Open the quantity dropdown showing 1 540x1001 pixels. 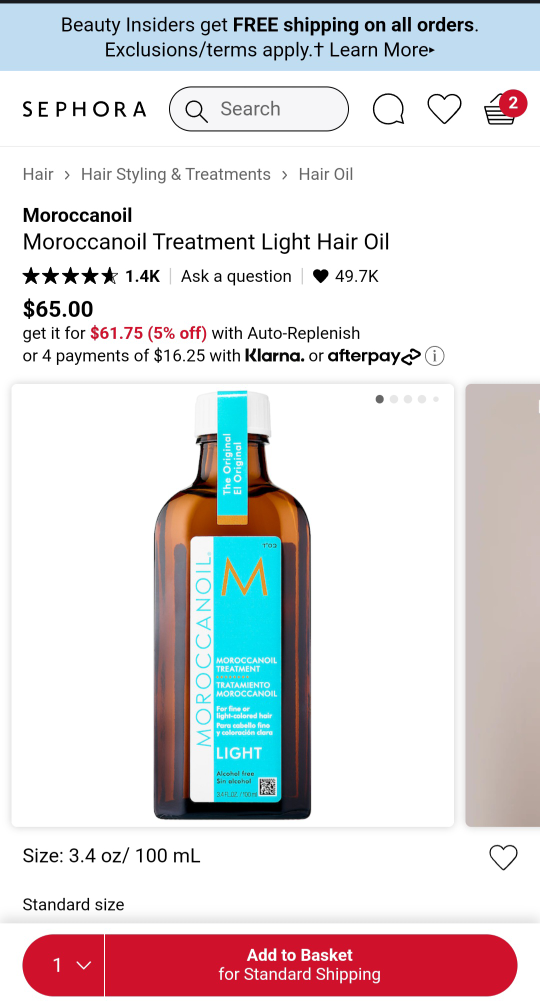(x=64, y=965)
